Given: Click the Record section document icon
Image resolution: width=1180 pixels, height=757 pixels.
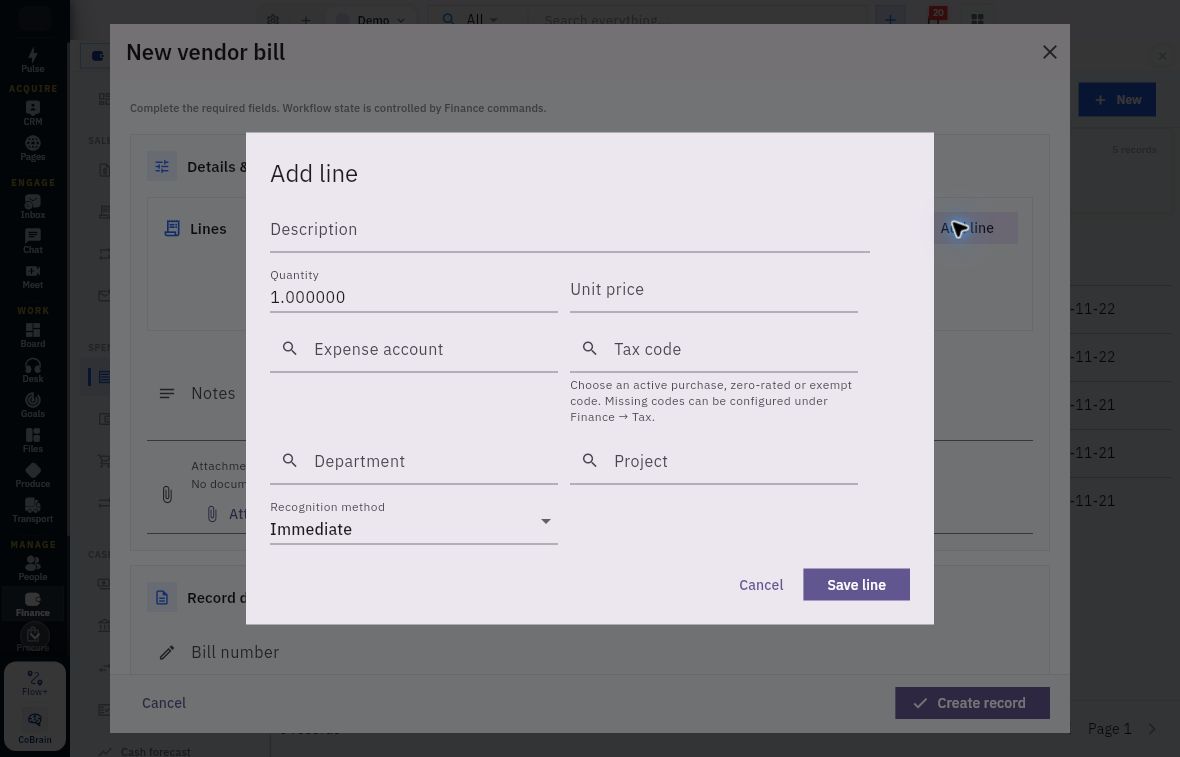Looking at the screenshot, I should click(x=162, y=597).
